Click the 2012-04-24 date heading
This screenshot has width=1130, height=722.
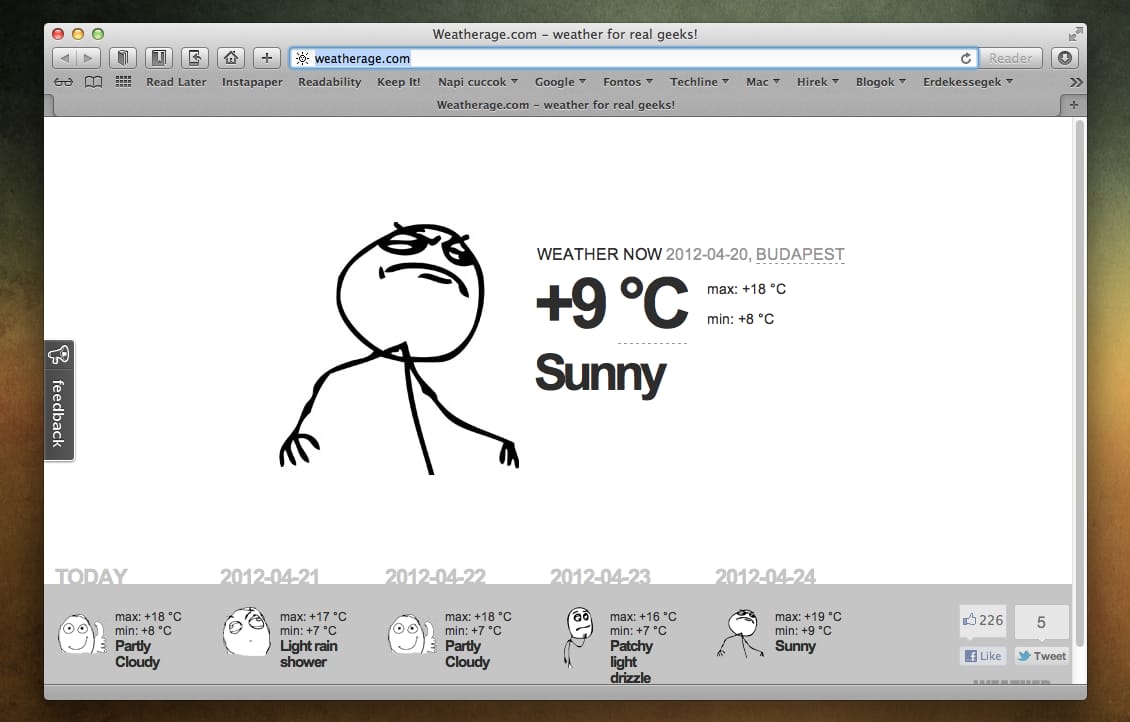[x=765, y=576]
